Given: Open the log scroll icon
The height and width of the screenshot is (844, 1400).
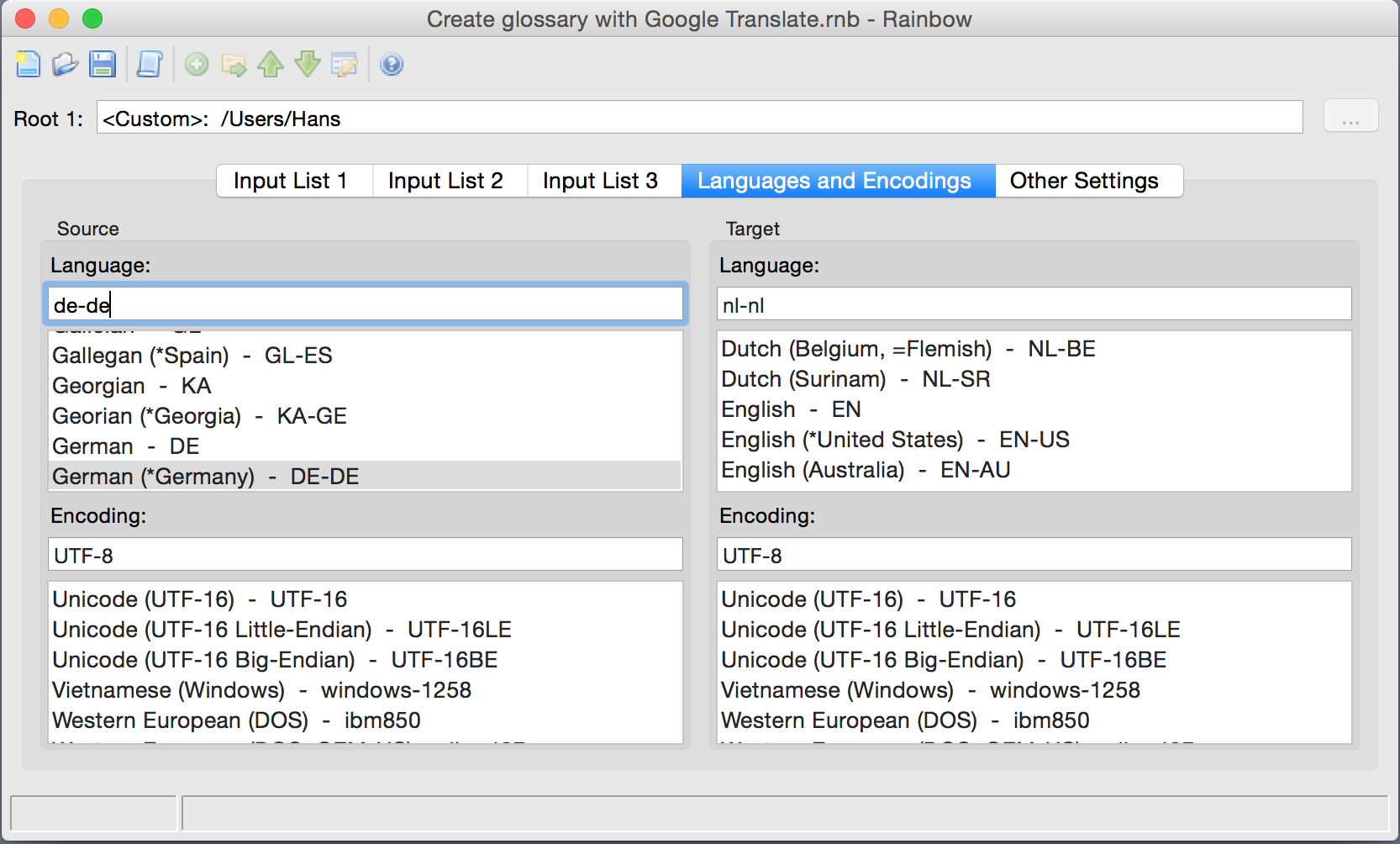Looking at the screenshot, I should tap(150, 65).
